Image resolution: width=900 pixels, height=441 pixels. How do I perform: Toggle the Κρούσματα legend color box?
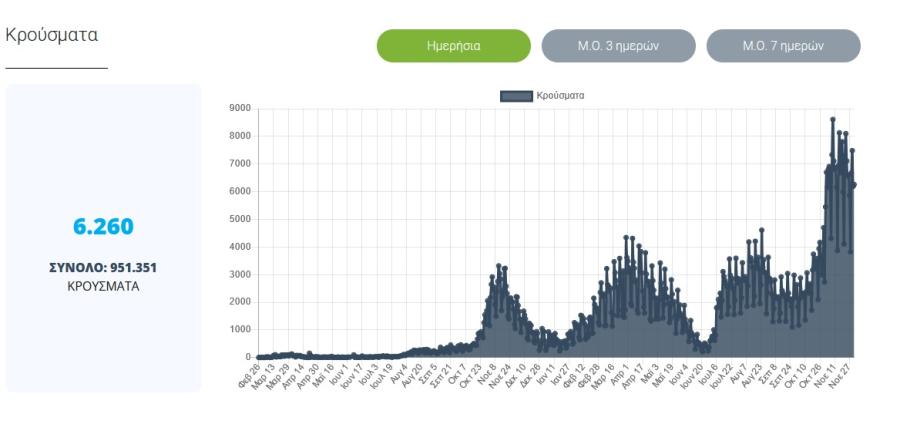pos(516,96)
